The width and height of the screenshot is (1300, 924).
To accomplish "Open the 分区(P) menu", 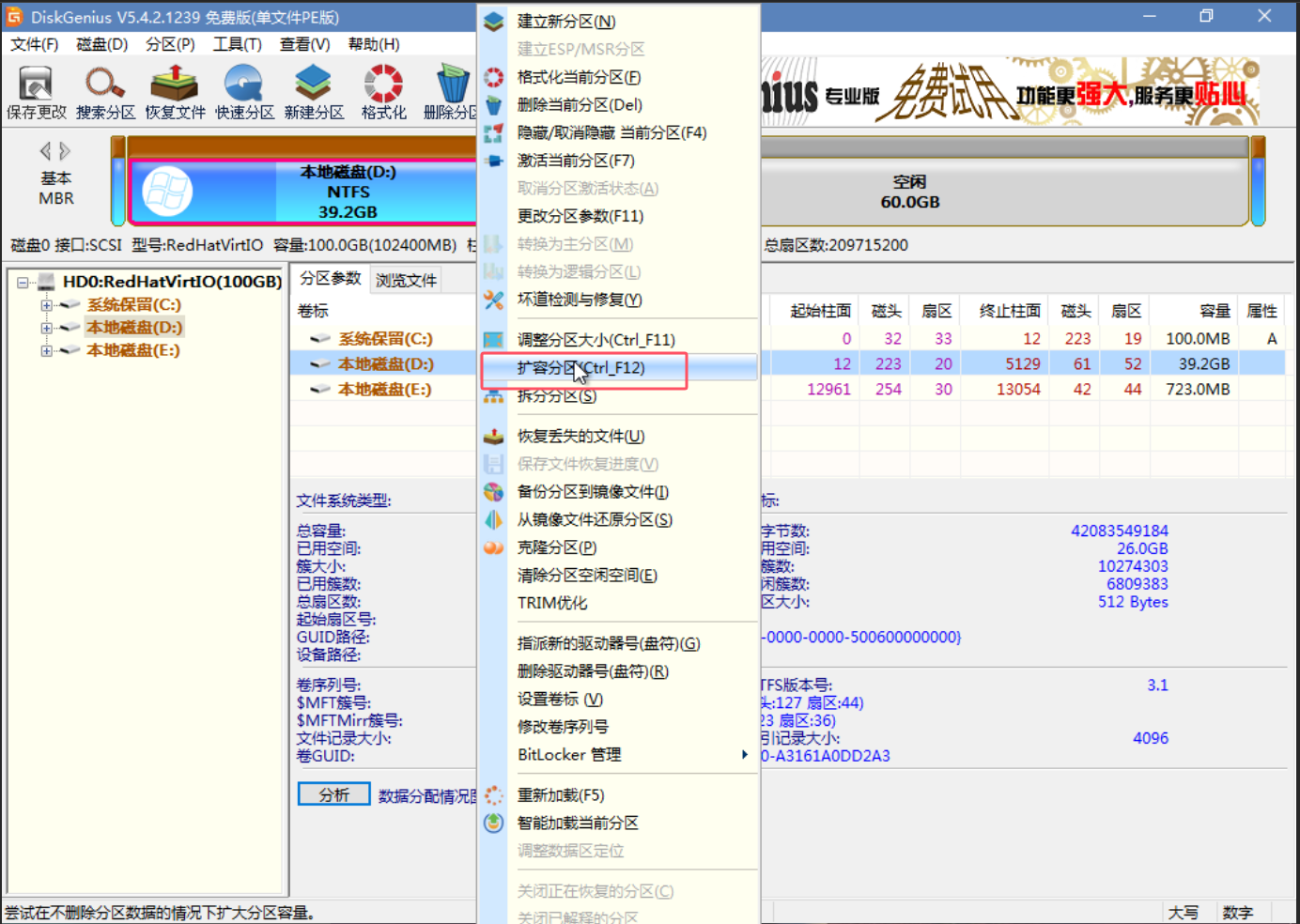I will pos(170,44).
